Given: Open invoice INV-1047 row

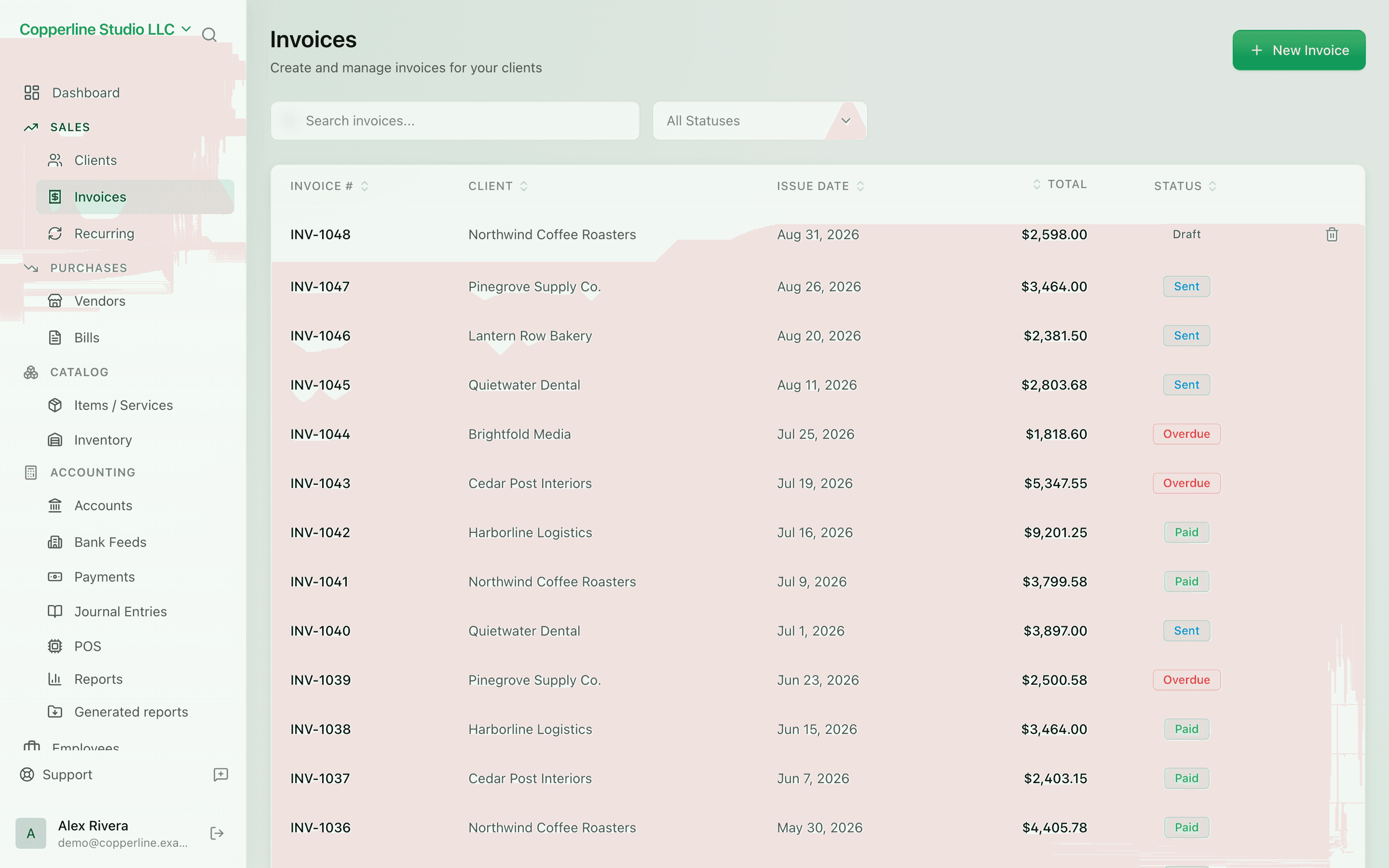Looking at the screenshot, I should tap(818, 286).
